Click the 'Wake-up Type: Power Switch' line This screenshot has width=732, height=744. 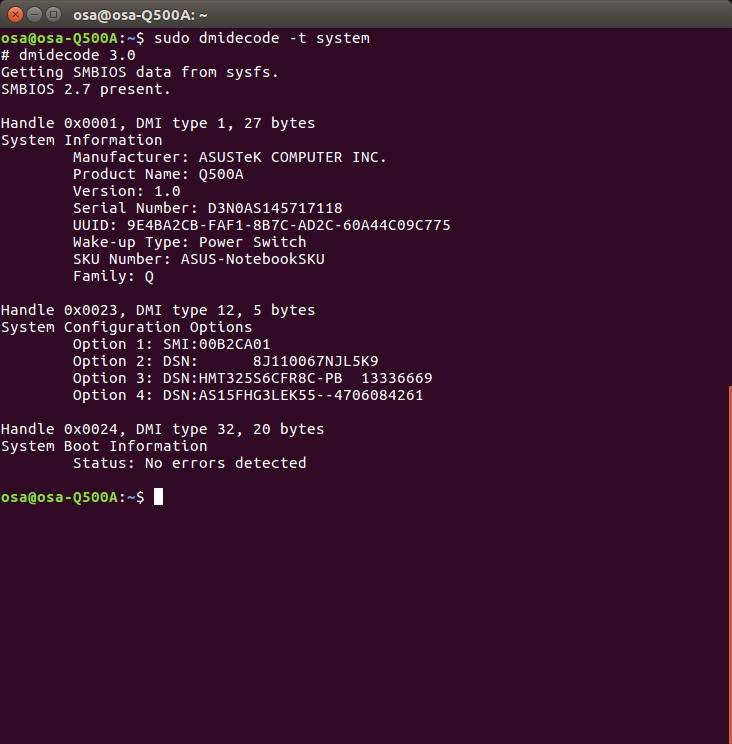click(189, 242)
